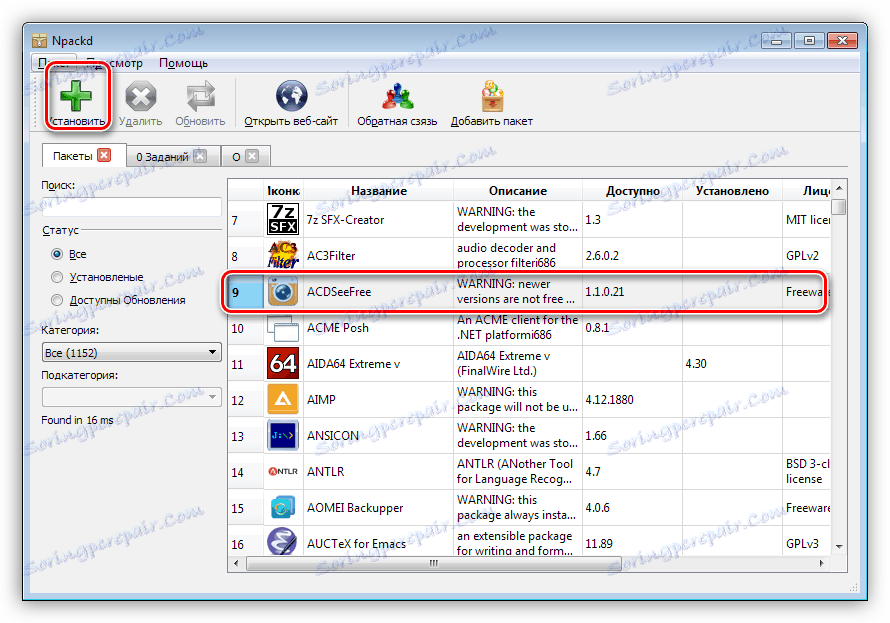Sort by the Название column header

379,191
